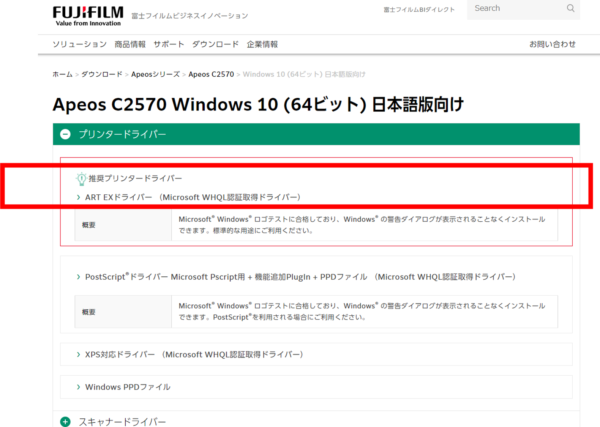This screenshot has width=600, height=427.
Task: Expand the スキャナードライバー section plus icon
Action: (x=65, y=422)
